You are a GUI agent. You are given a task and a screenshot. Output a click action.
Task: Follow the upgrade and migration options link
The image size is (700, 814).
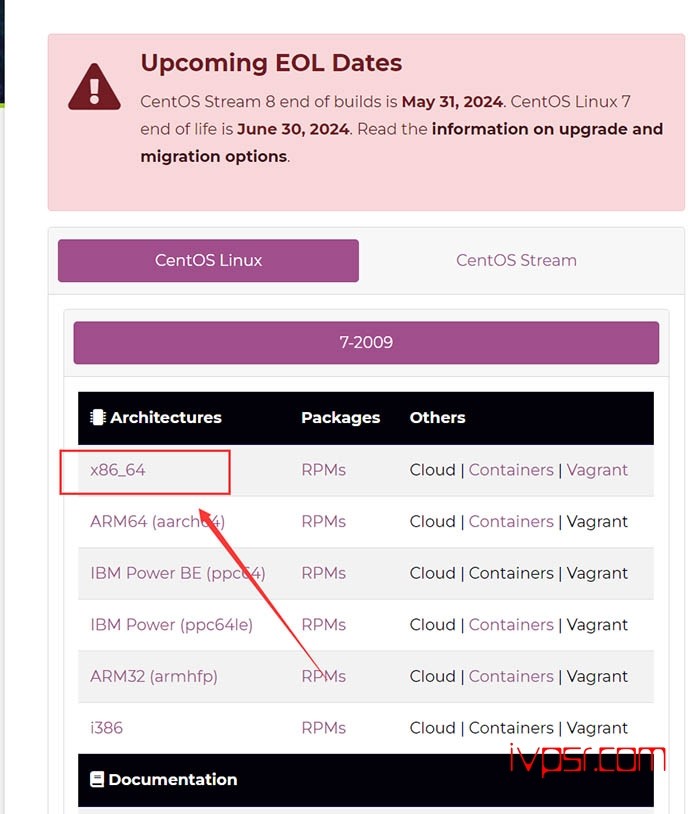click(x=401, y=142)
